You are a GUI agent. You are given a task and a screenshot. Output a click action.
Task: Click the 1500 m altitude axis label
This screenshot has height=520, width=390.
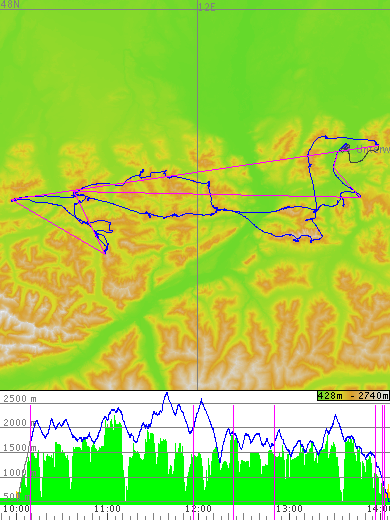[x=20, y=448]
